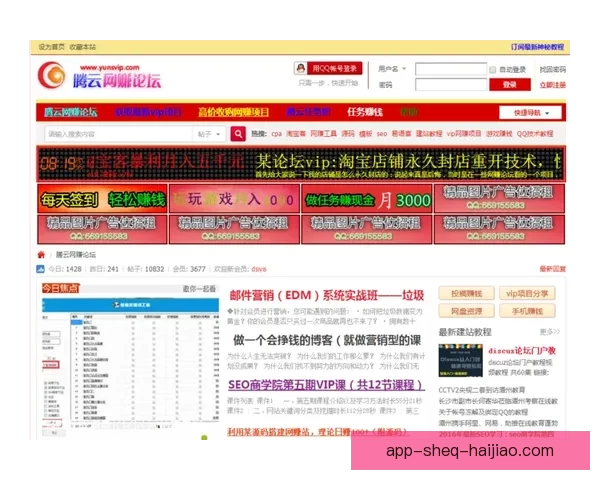Viewport: 600px width, 480px height.
Task: Click the search content input box
Action: tap(119, 134)
